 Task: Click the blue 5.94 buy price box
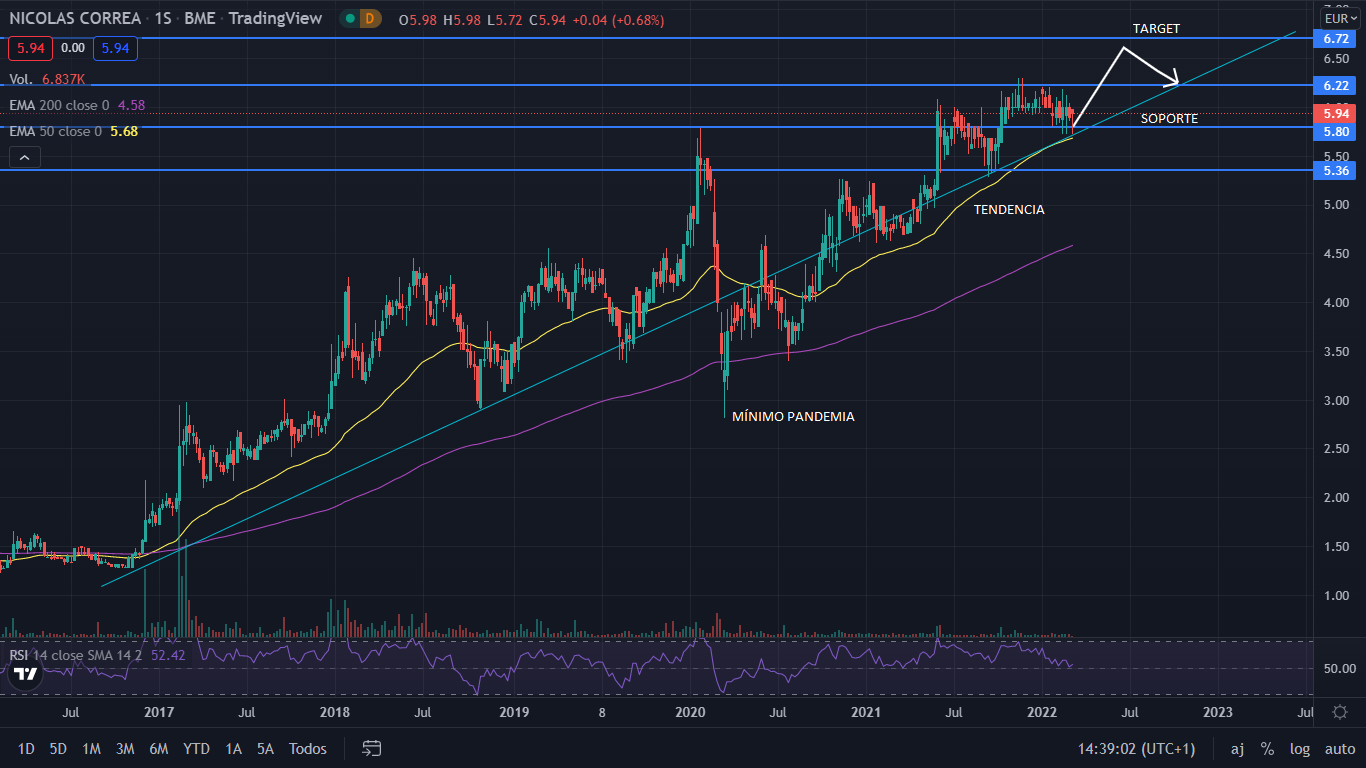pyautogui.click(x=115, y=47)
